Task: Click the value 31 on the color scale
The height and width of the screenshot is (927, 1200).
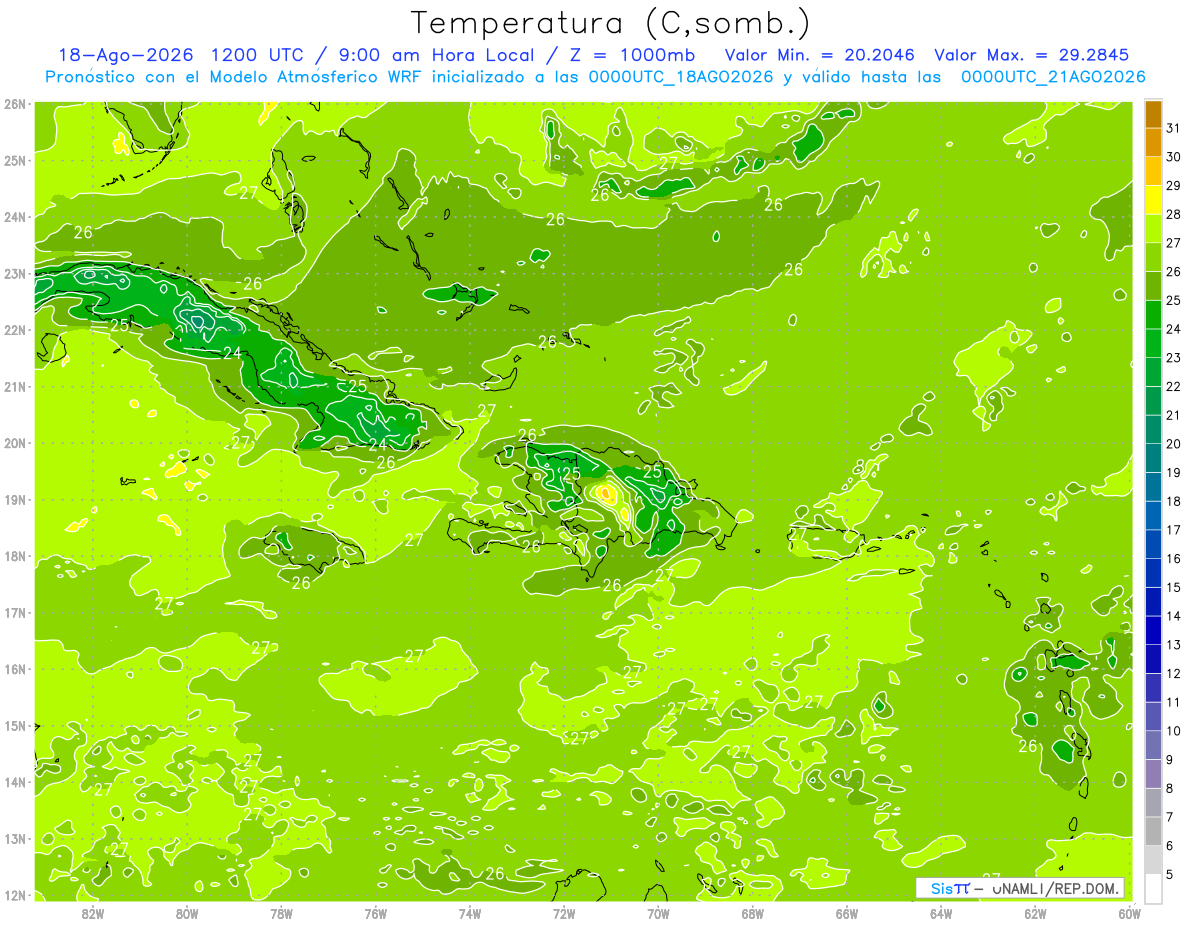Action: [x=1173, y=128]
